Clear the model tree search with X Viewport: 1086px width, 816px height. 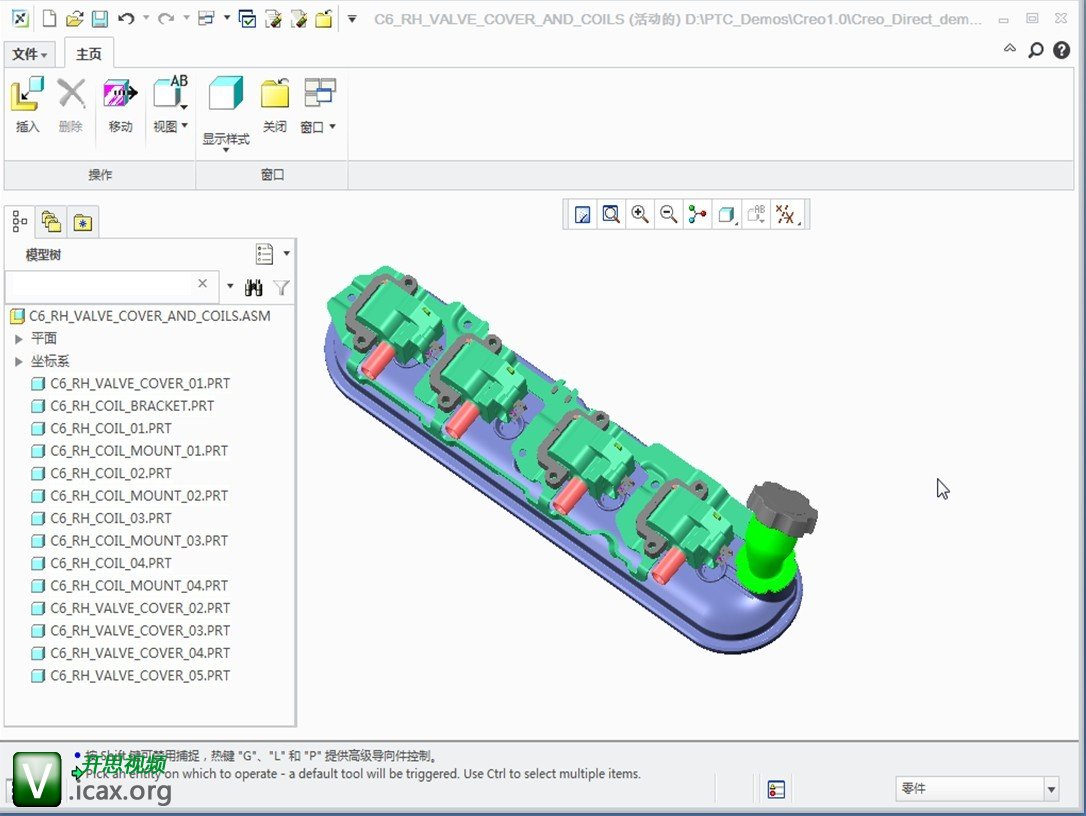tap(202, 283)
